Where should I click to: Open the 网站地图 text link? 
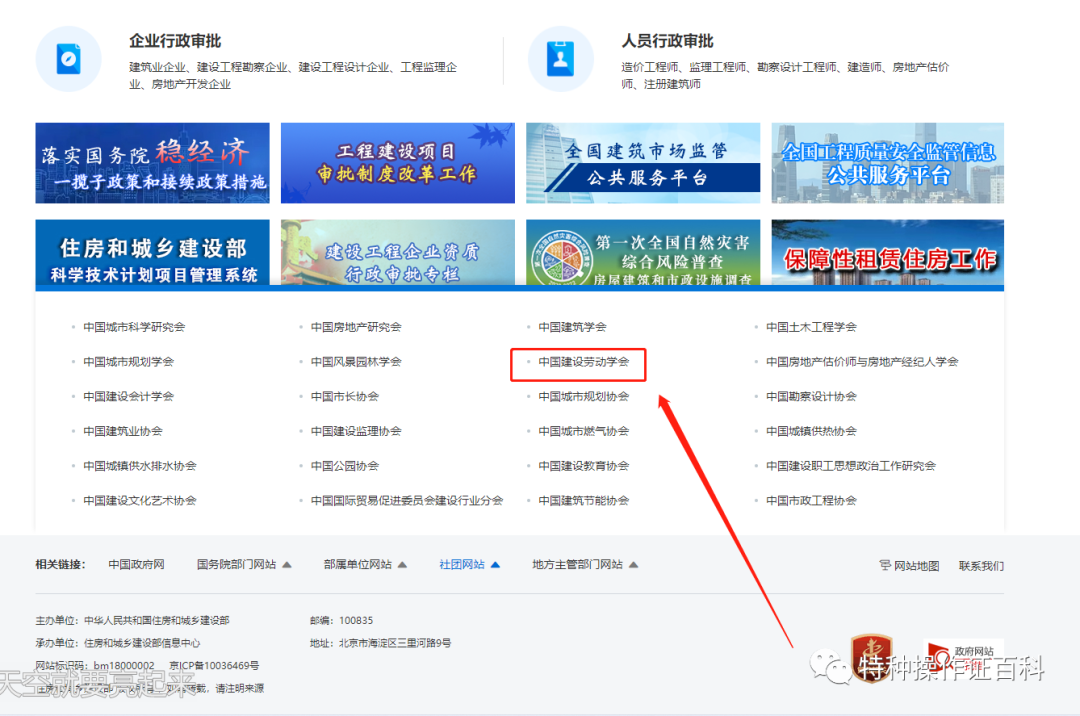[x=916, y=566]
